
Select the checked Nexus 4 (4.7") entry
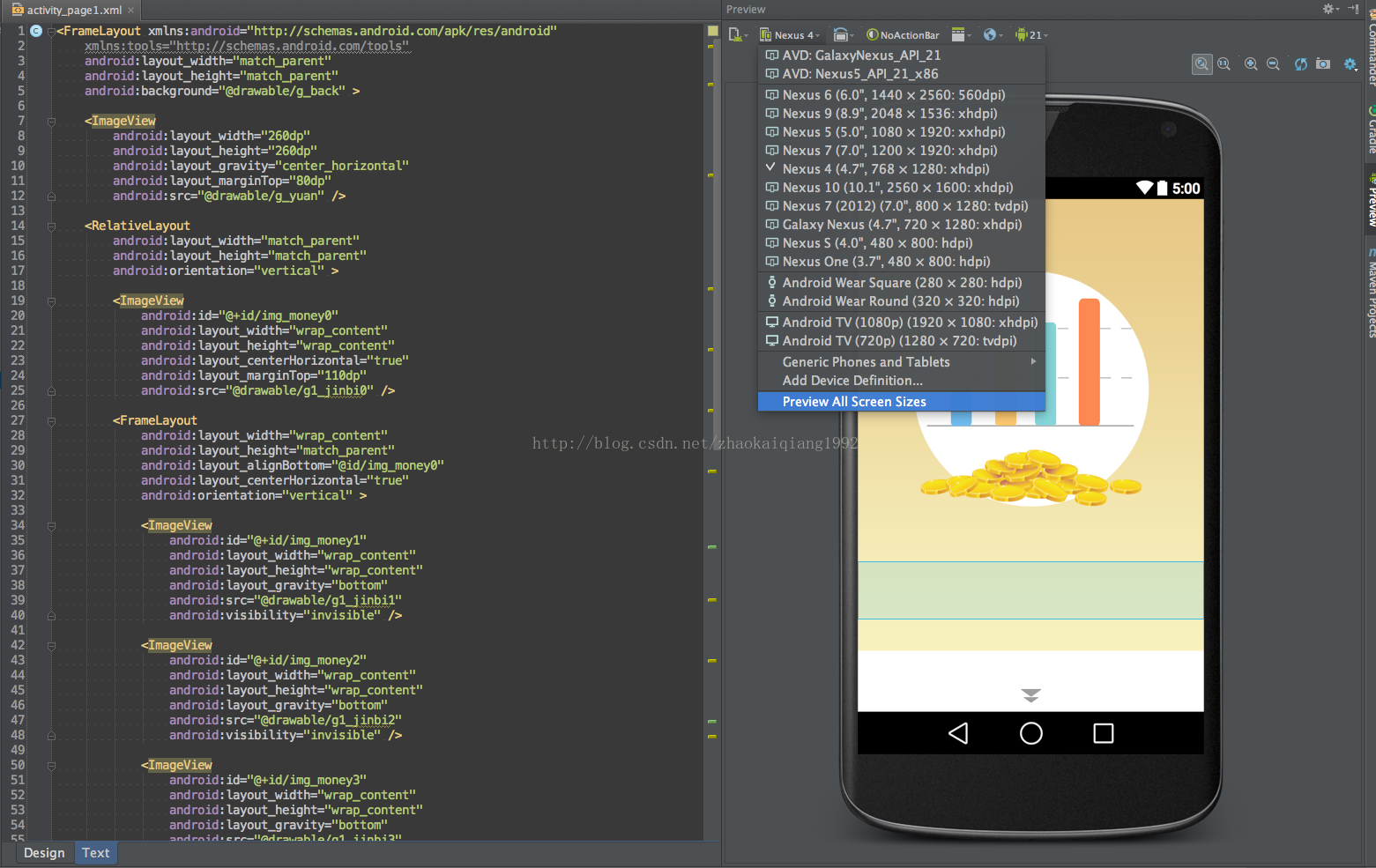[901, 169]
